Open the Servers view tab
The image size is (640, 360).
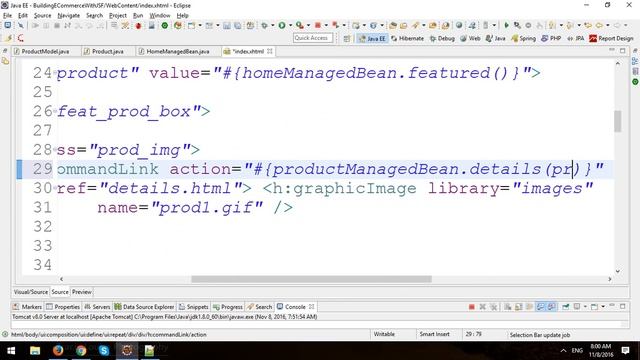97,307
